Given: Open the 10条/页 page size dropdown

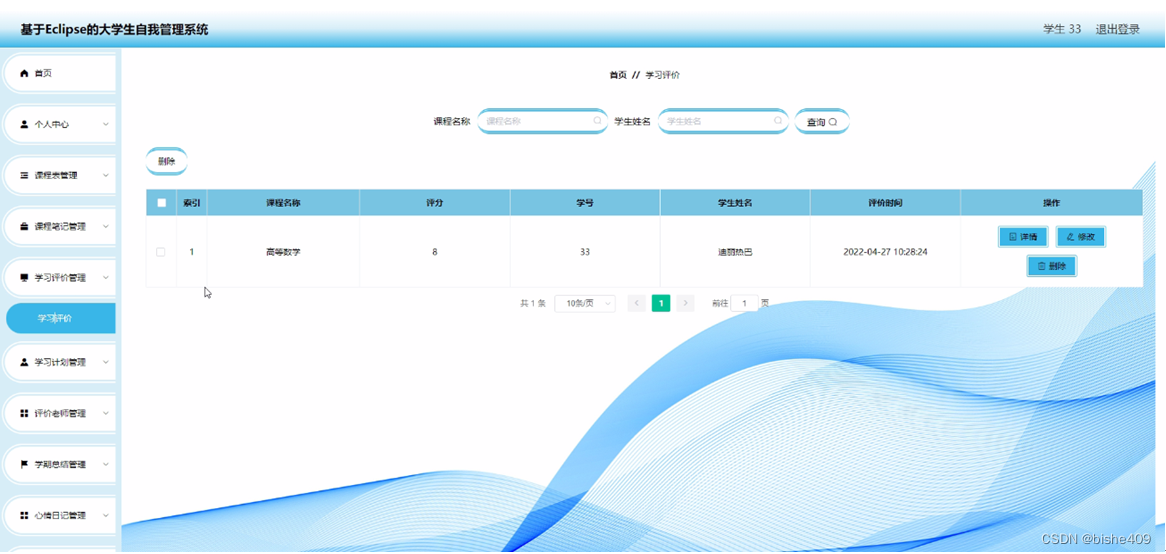Looking at the screenshot, I should [585, 303].
